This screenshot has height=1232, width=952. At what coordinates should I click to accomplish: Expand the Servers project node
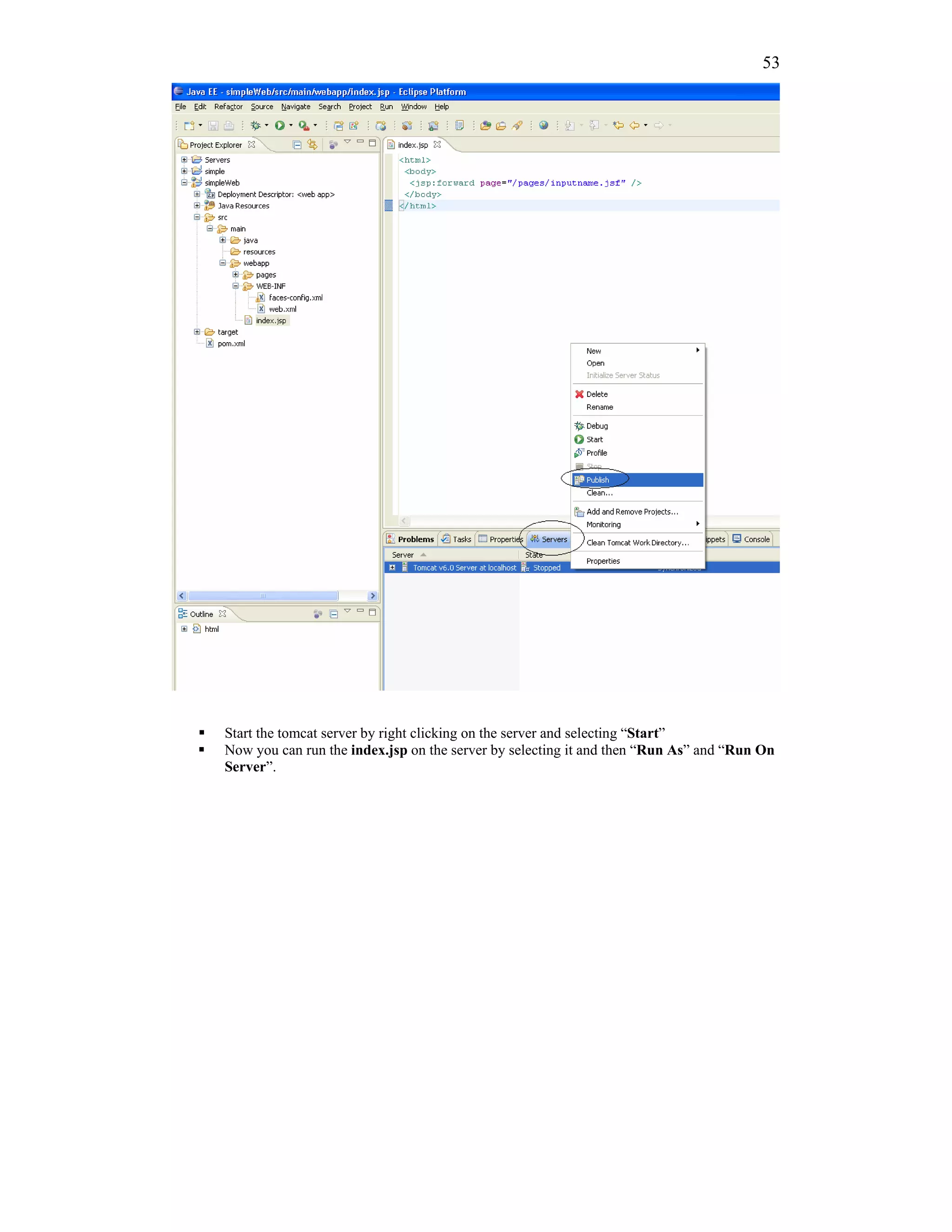pos(184,159)
